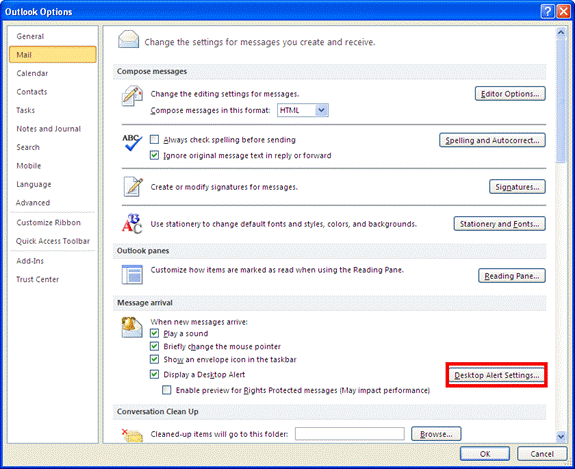Click the bell message arrival icon

tap(132, 327)
